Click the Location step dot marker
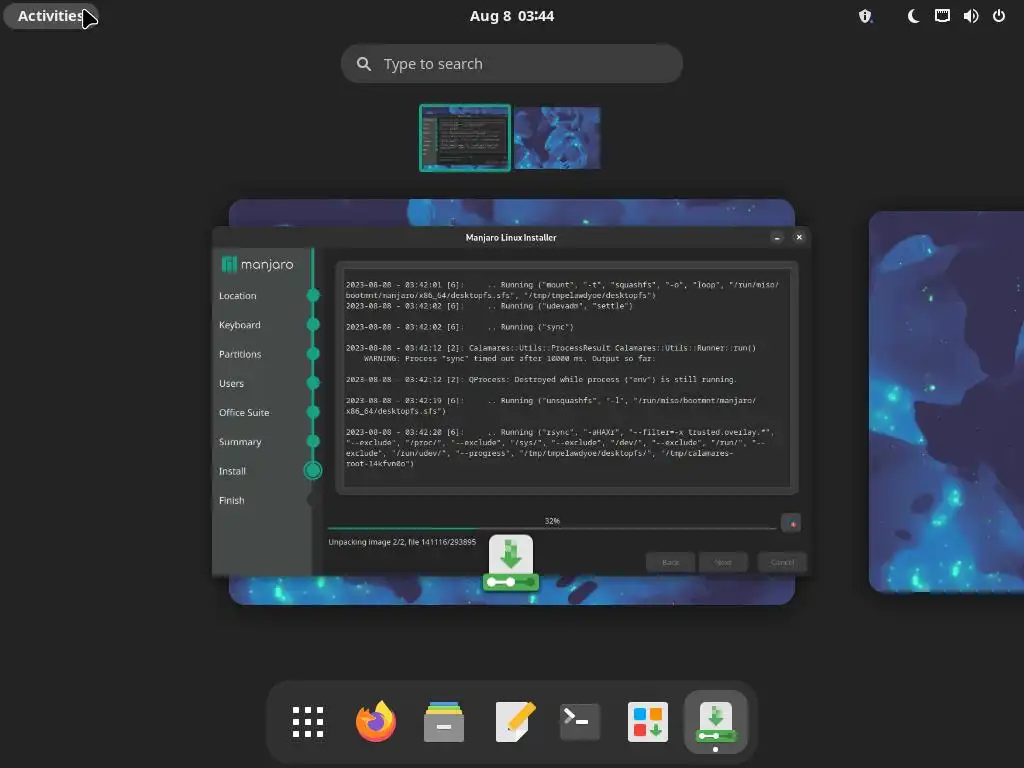The width and height of the screenshot is (1024, 768). point(313,295)
